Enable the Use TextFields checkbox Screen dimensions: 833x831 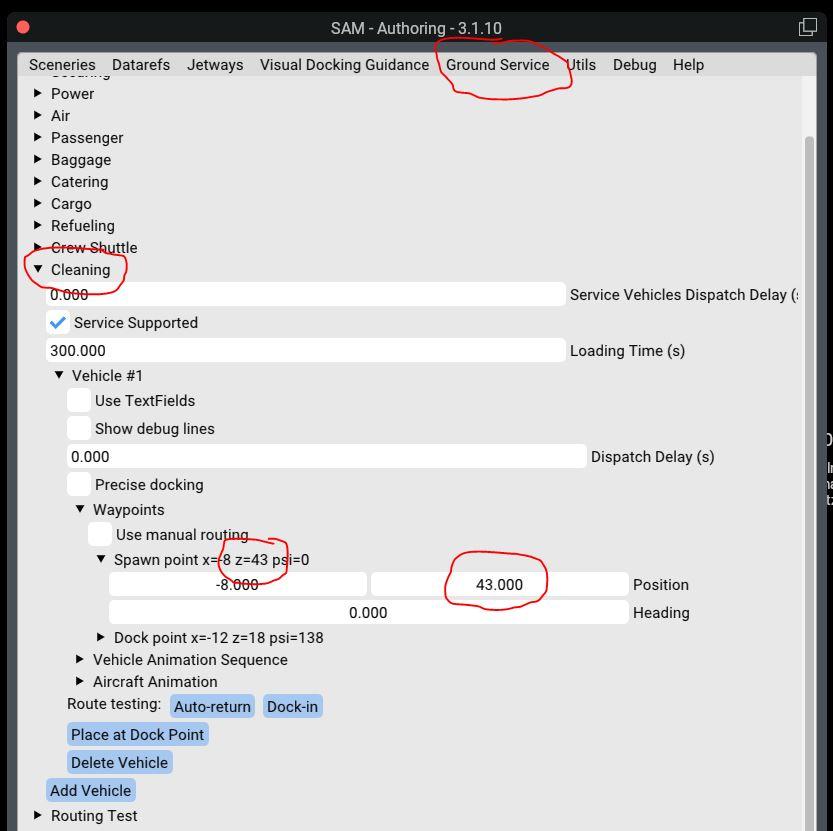coord(79,401)
